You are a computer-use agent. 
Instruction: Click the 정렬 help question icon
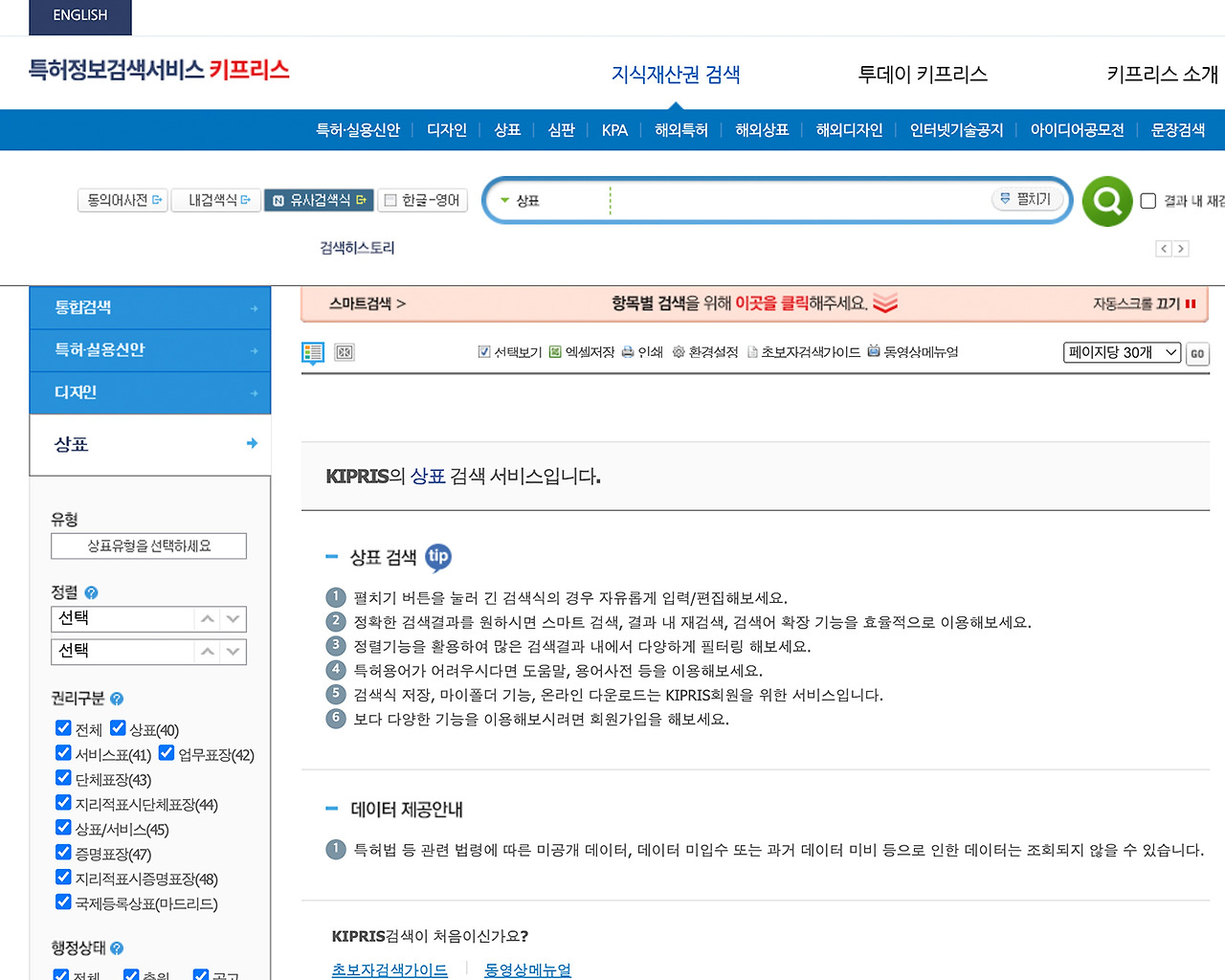pos(91,592)
